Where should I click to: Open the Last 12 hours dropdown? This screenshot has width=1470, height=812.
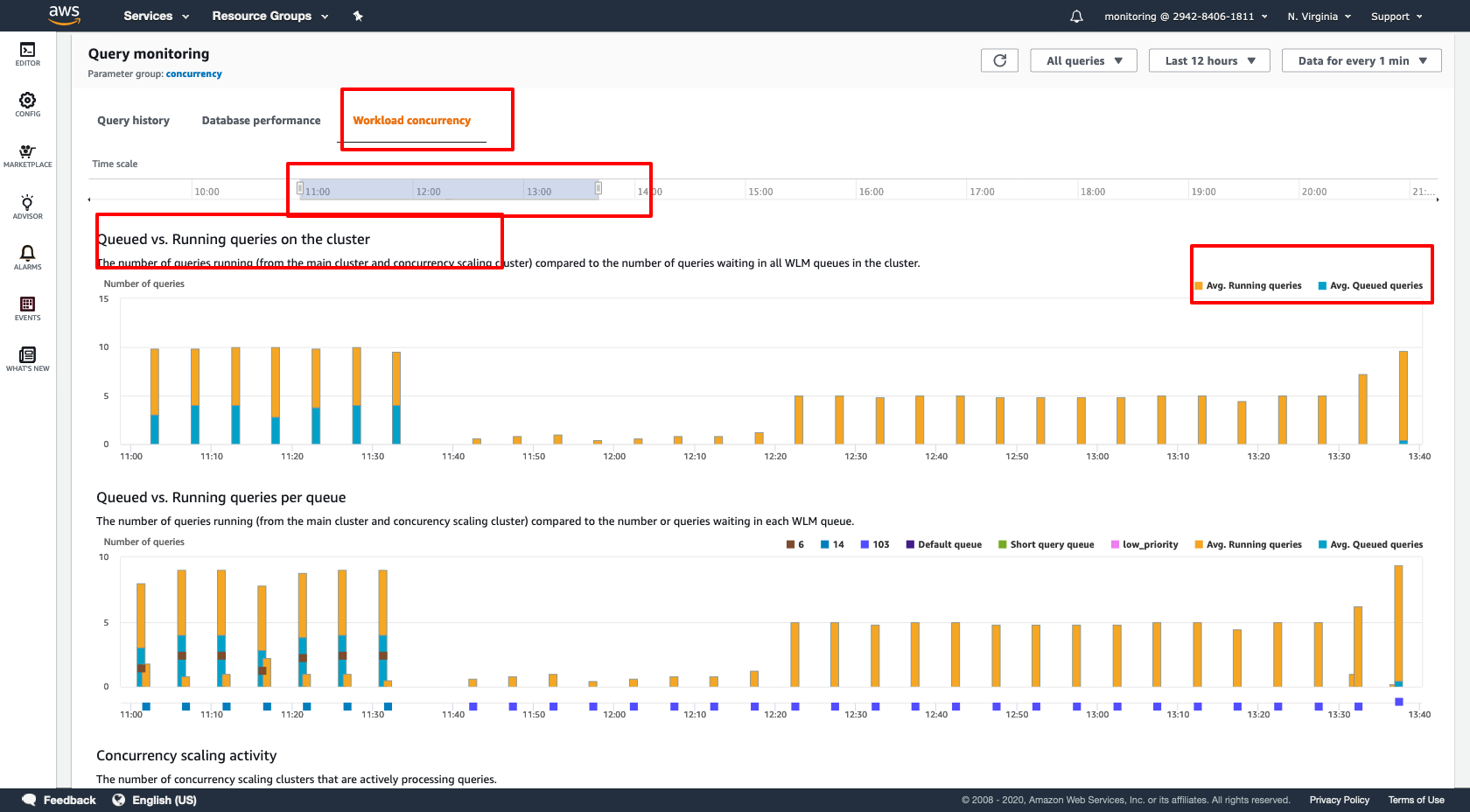coord(1208,60)
